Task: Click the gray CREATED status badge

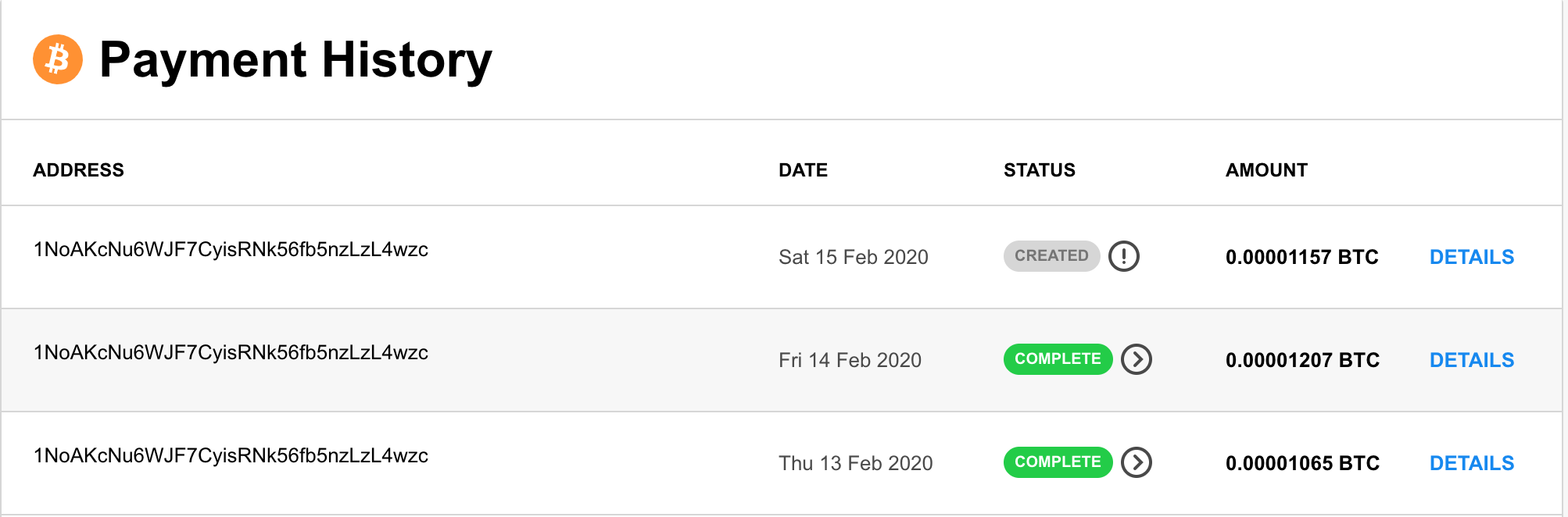Action: [1051, 256]
